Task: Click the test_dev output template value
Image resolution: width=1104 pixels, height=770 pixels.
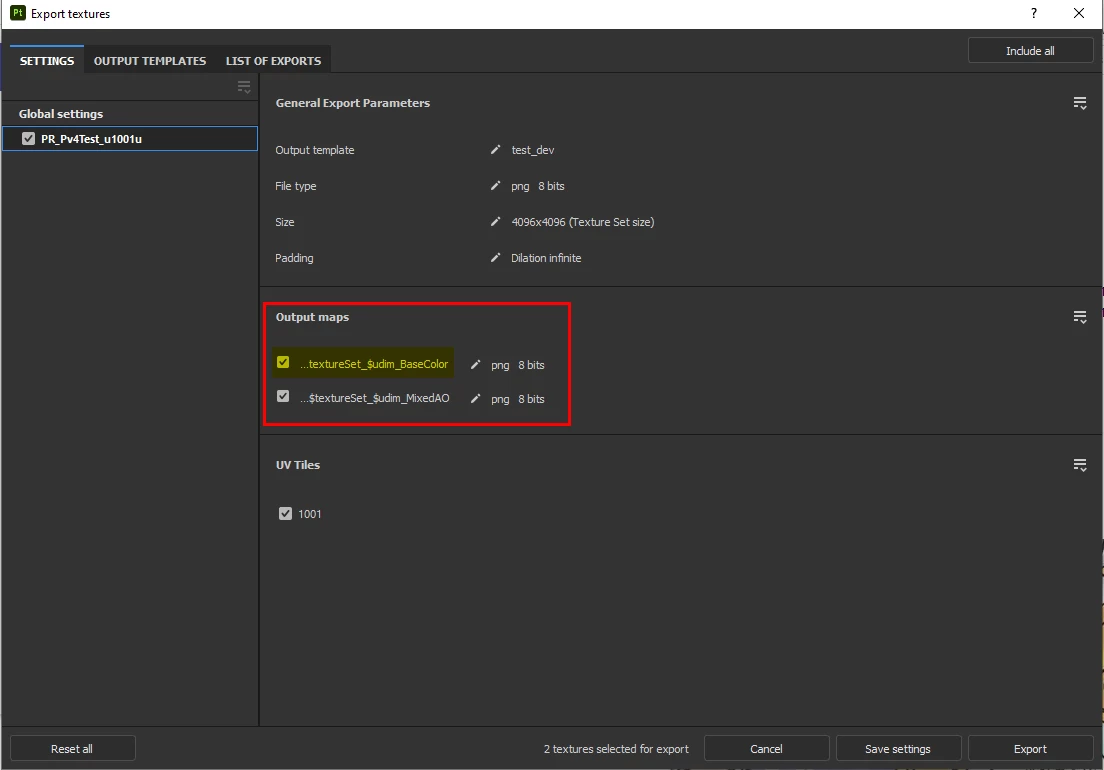Action: coord(532,150)
